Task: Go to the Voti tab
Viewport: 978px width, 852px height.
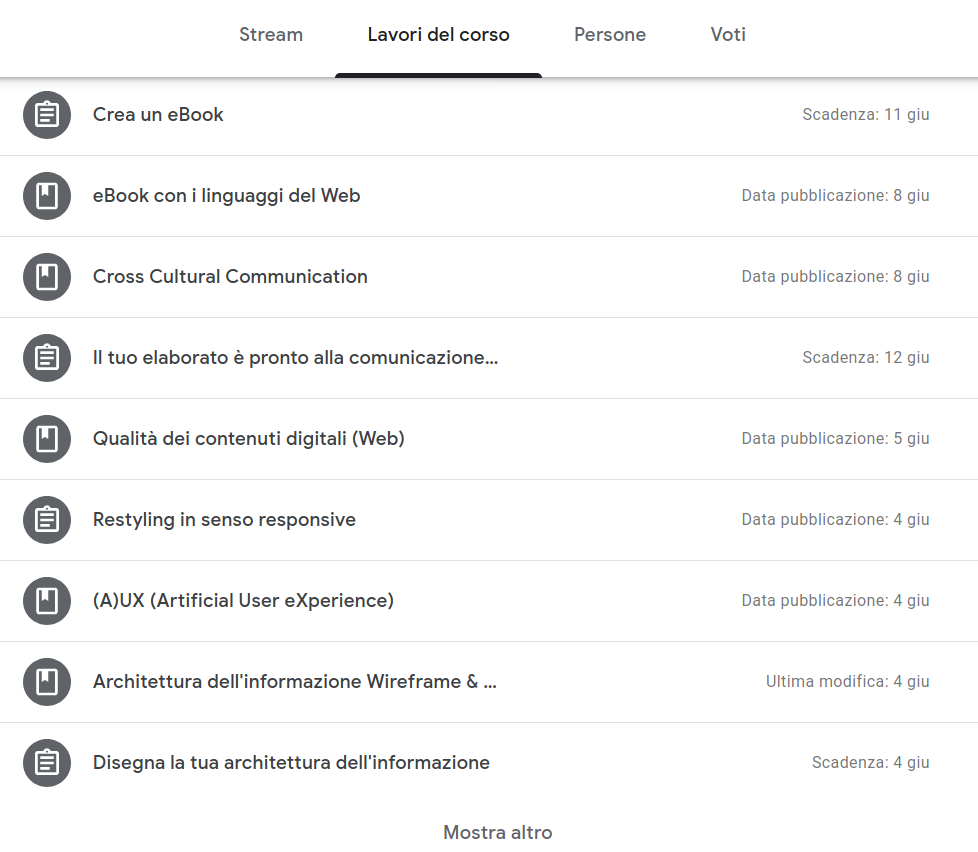Action: (728, 35)
